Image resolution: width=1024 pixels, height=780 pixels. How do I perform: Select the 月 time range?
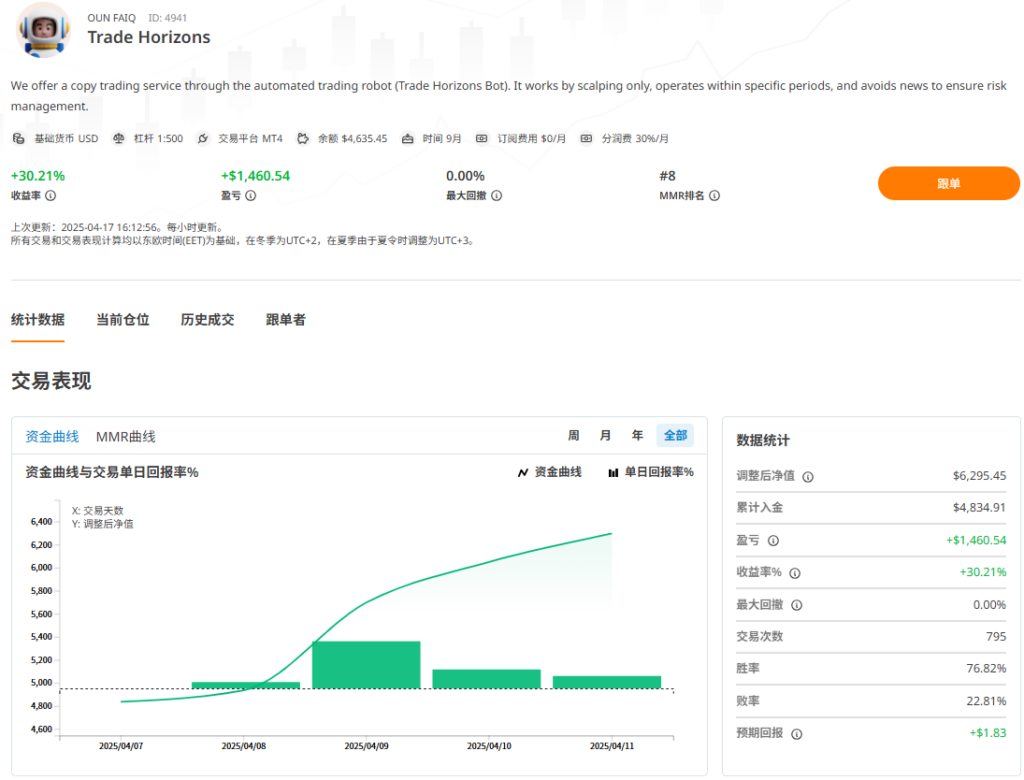pyautogui.click(x=605, y=436)
